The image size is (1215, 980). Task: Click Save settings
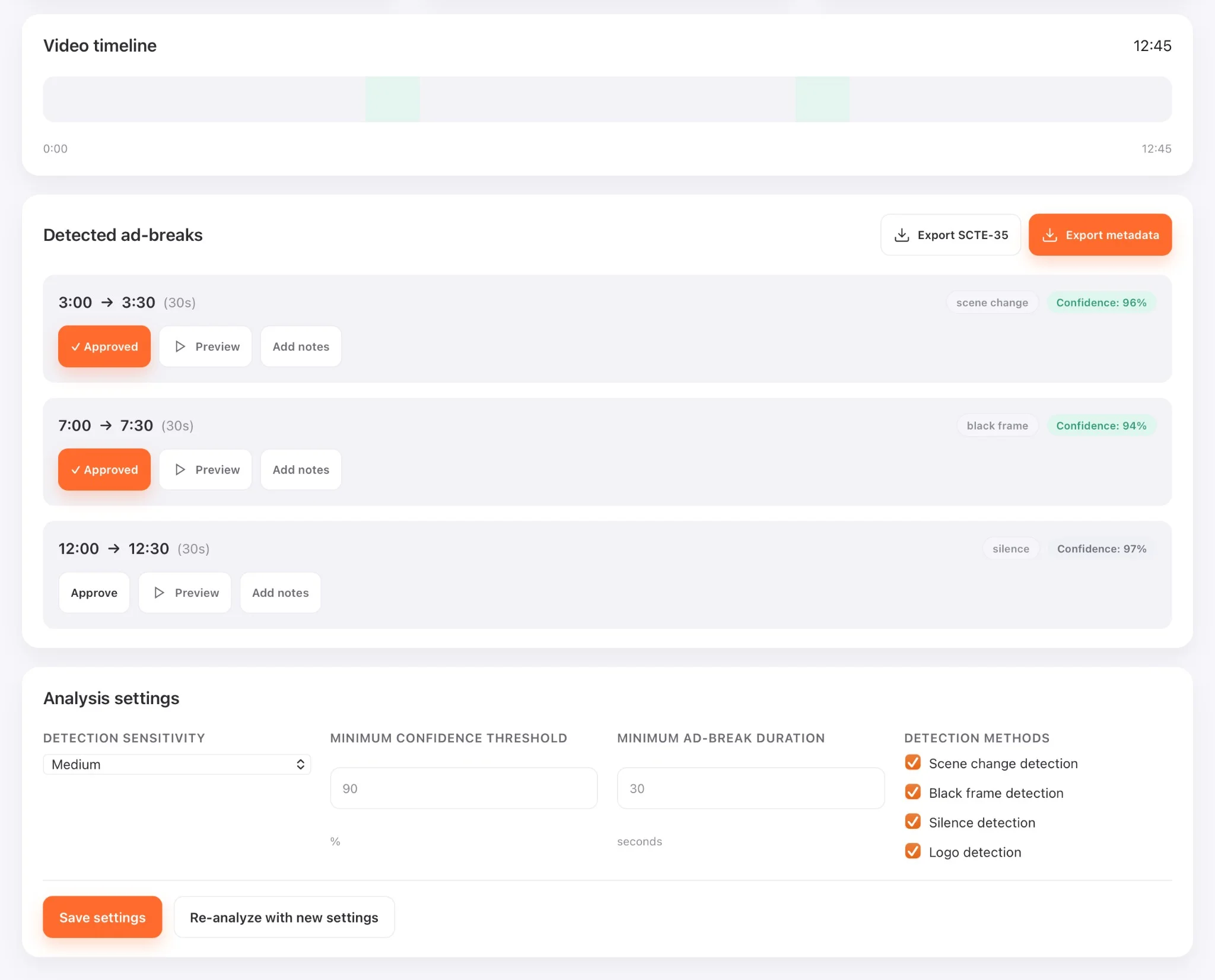pos(102,917)
